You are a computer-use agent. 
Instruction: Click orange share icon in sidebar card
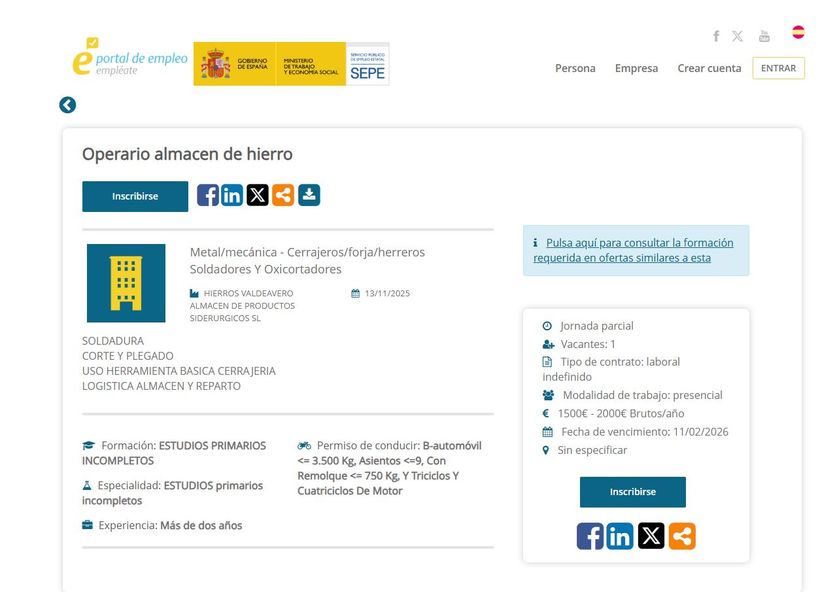click(x=682, y=536)
